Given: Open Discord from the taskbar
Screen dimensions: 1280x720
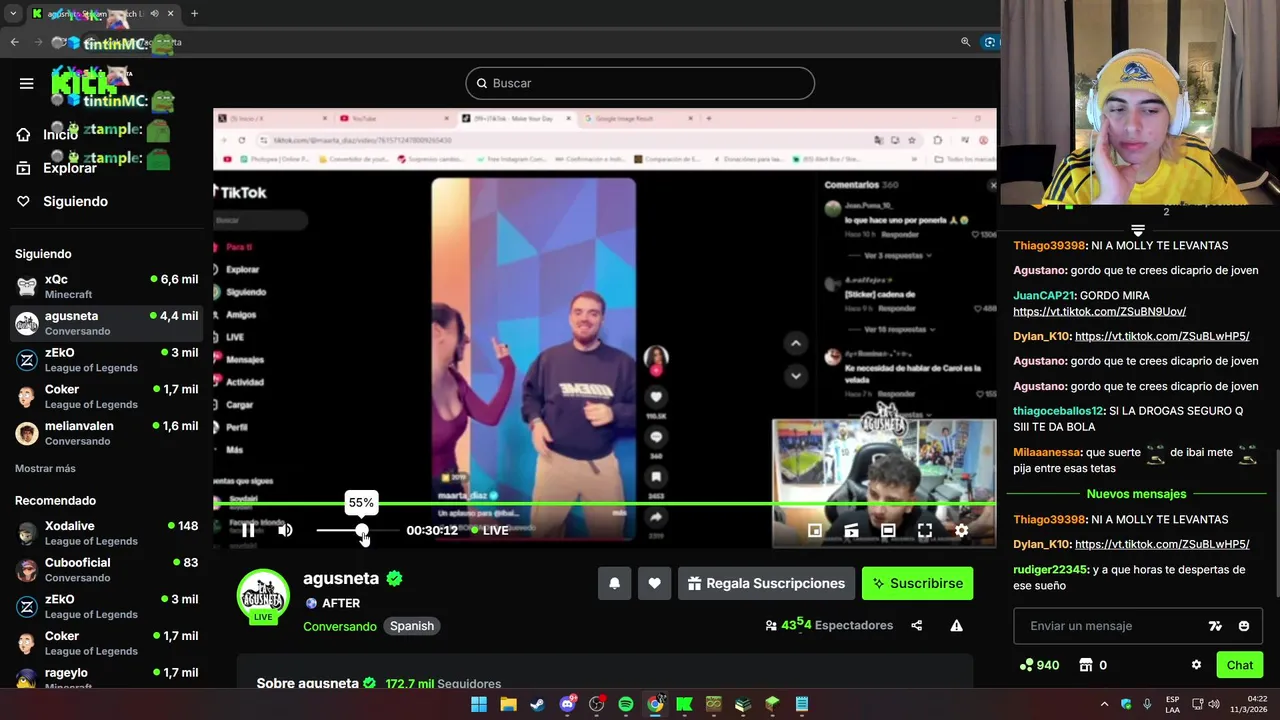Looking at the screenshot, I should click(567, 704).
